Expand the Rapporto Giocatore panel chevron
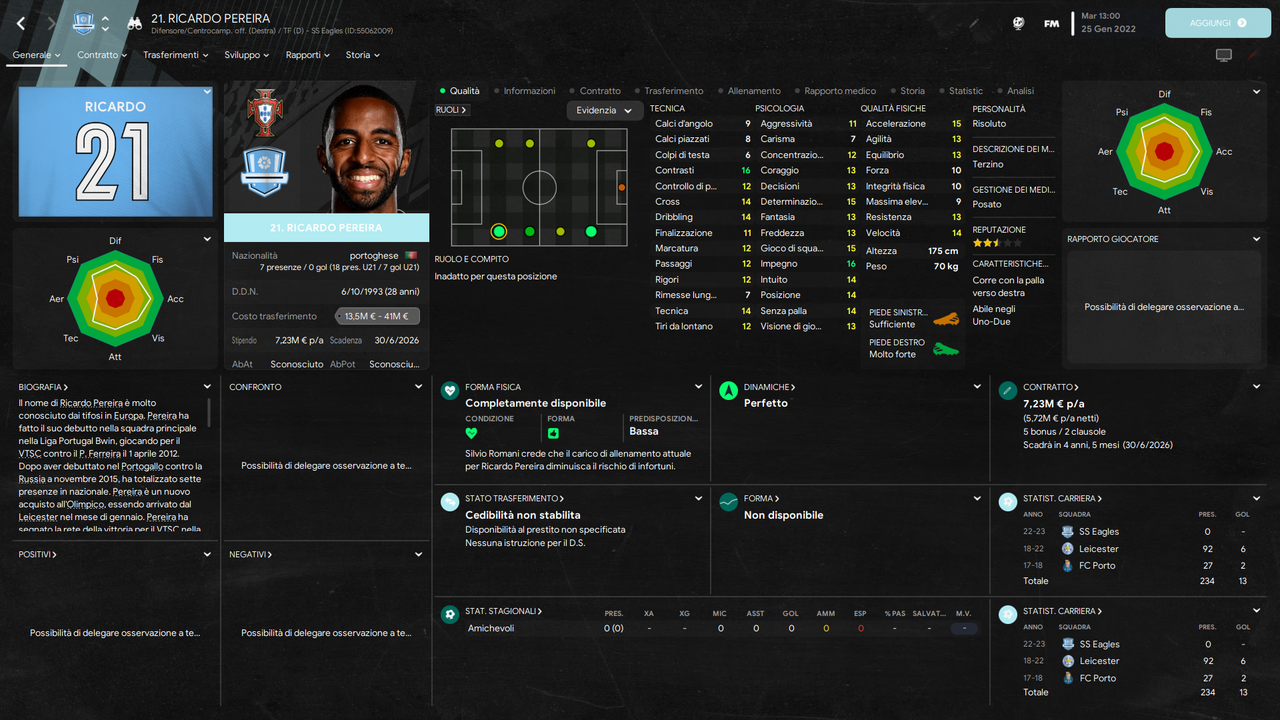This screenshot has width=1280, height=720. tap(1257, 239)
